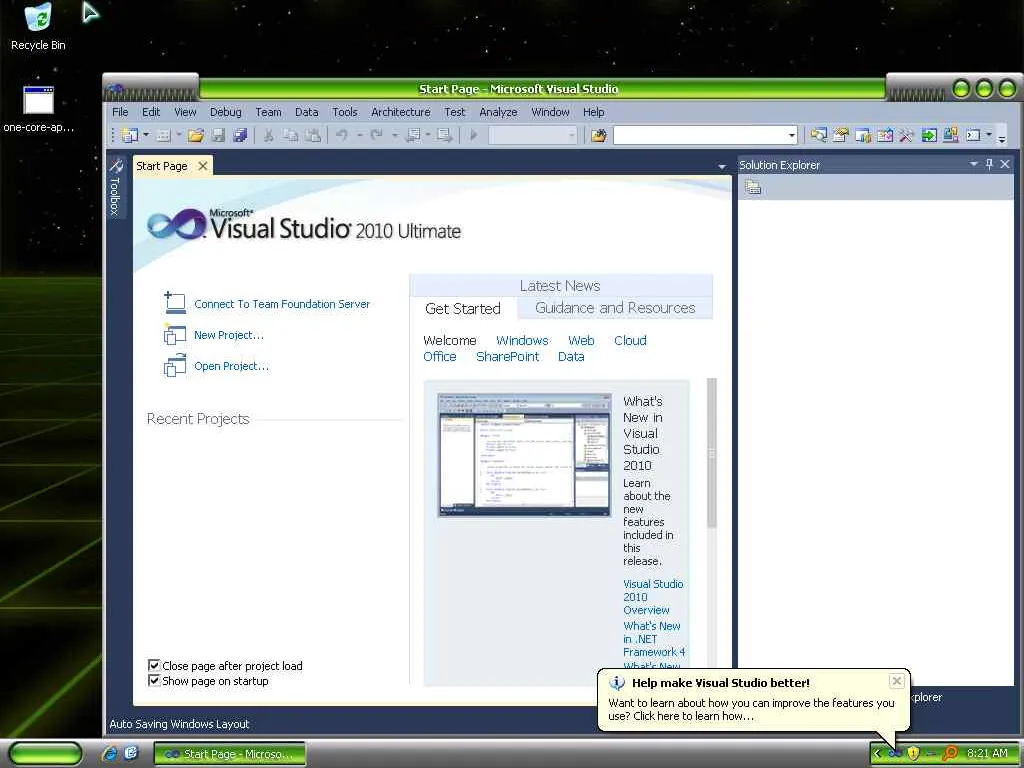
Task: Open Extension Manager toolbar icon
Action: pos(951,135)
